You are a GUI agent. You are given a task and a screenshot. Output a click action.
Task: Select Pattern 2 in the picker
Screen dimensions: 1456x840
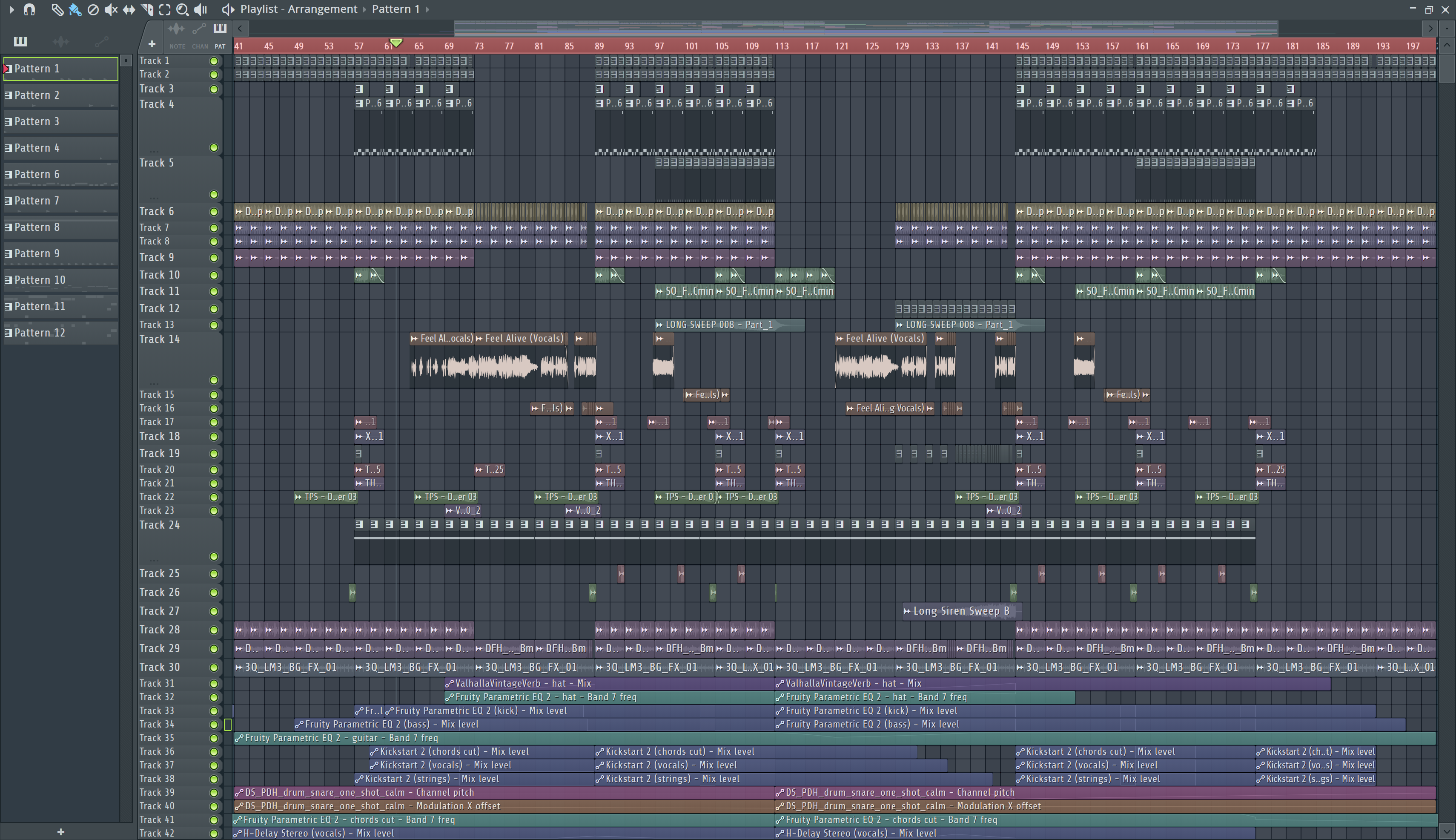point(60,95)
